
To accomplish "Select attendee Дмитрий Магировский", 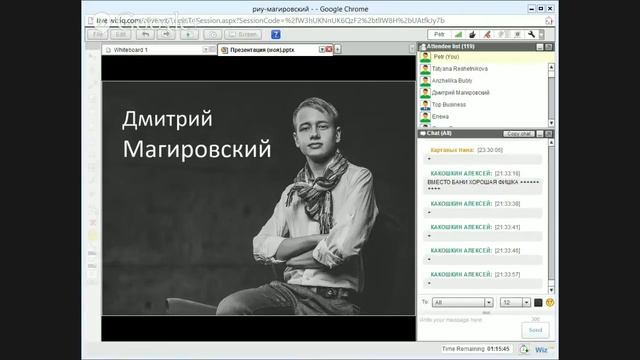I will [460, 93].
